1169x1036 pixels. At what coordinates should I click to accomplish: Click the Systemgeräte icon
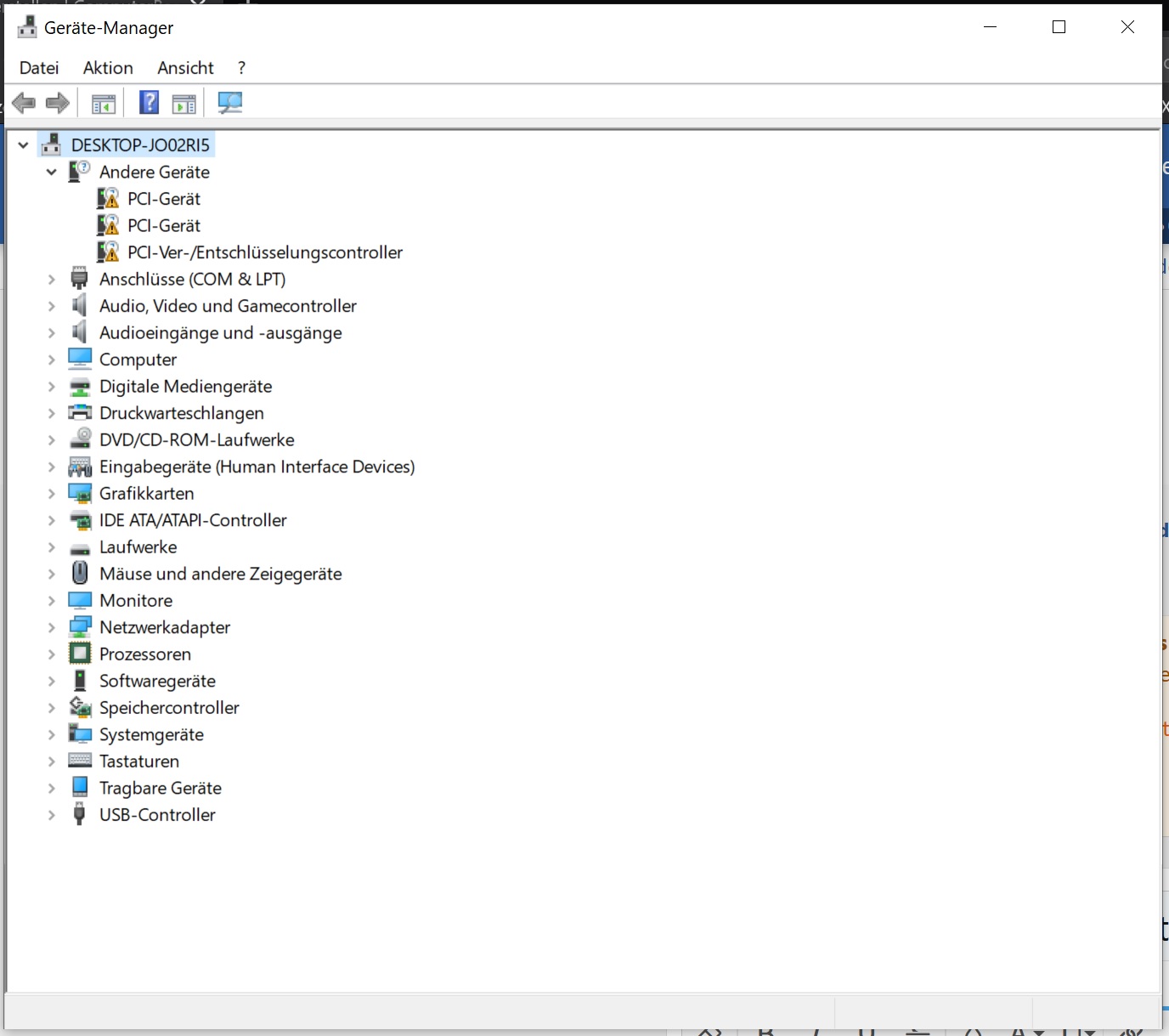[x=80, y=733]
